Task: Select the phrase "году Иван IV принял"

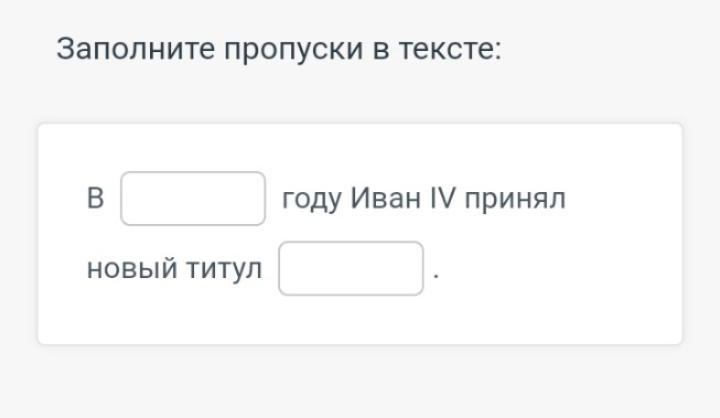Action: point(424,200)
